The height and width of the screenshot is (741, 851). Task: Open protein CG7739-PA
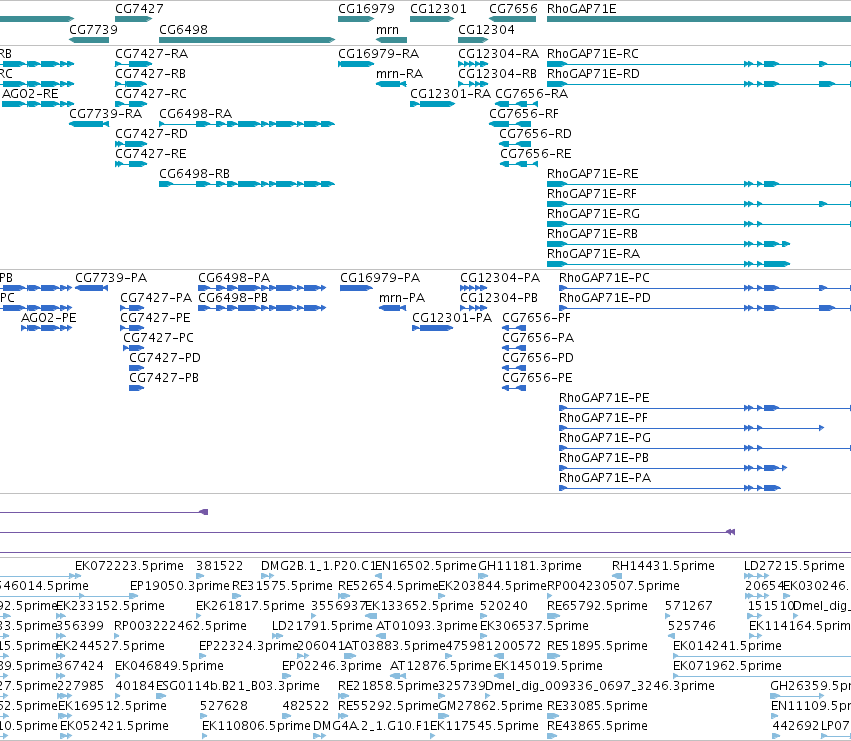pyautogui.click(x=111, y=278)
